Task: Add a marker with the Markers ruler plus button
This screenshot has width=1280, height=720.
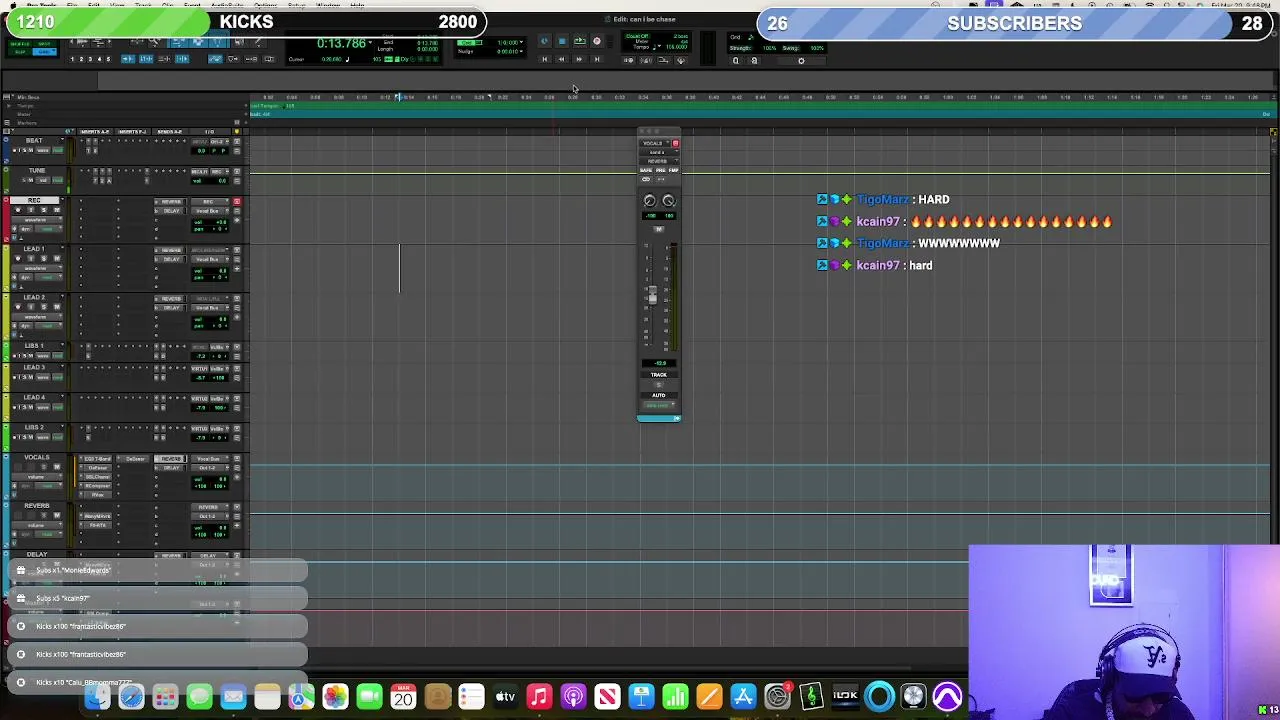Action: [x=245, y=123]
